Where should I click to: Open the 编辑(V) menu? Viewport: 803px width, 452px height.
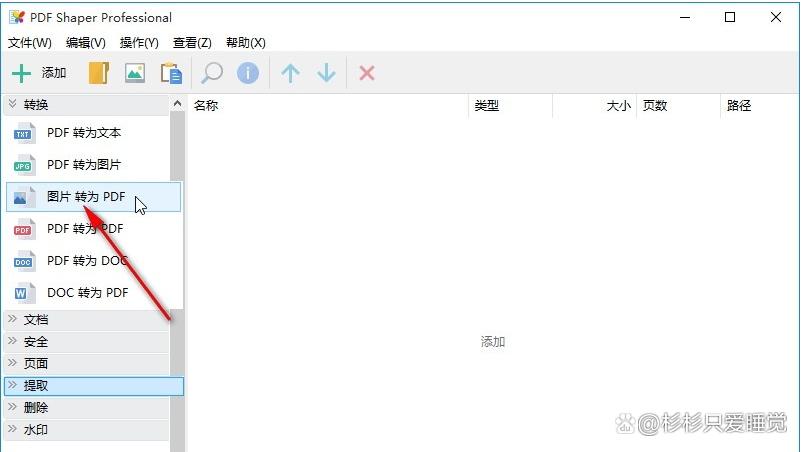[86, 42]
